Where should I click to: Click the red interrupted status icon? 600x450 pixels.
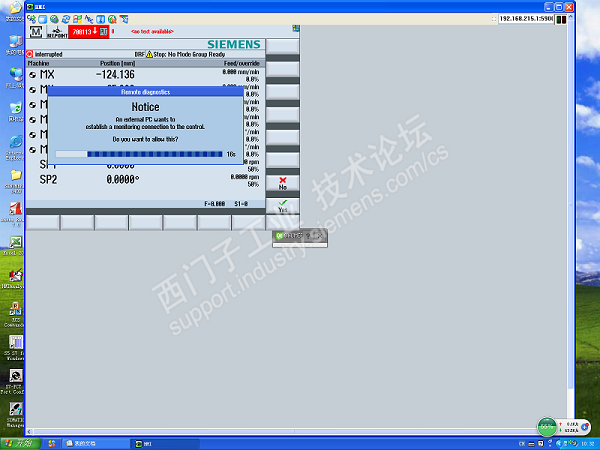[x=30, y=54]
